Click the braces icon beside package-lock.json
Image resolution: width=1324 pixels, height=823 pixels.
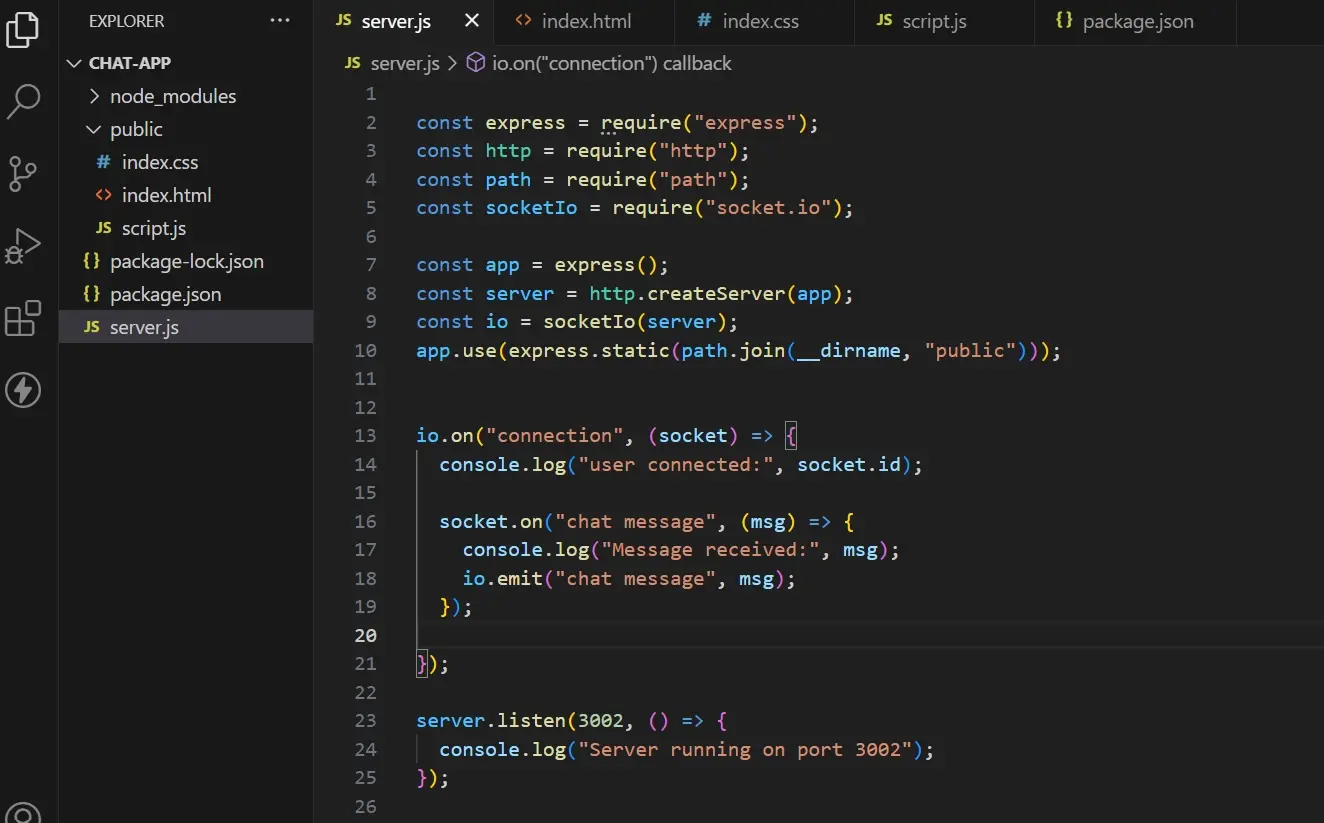point(92,261)
